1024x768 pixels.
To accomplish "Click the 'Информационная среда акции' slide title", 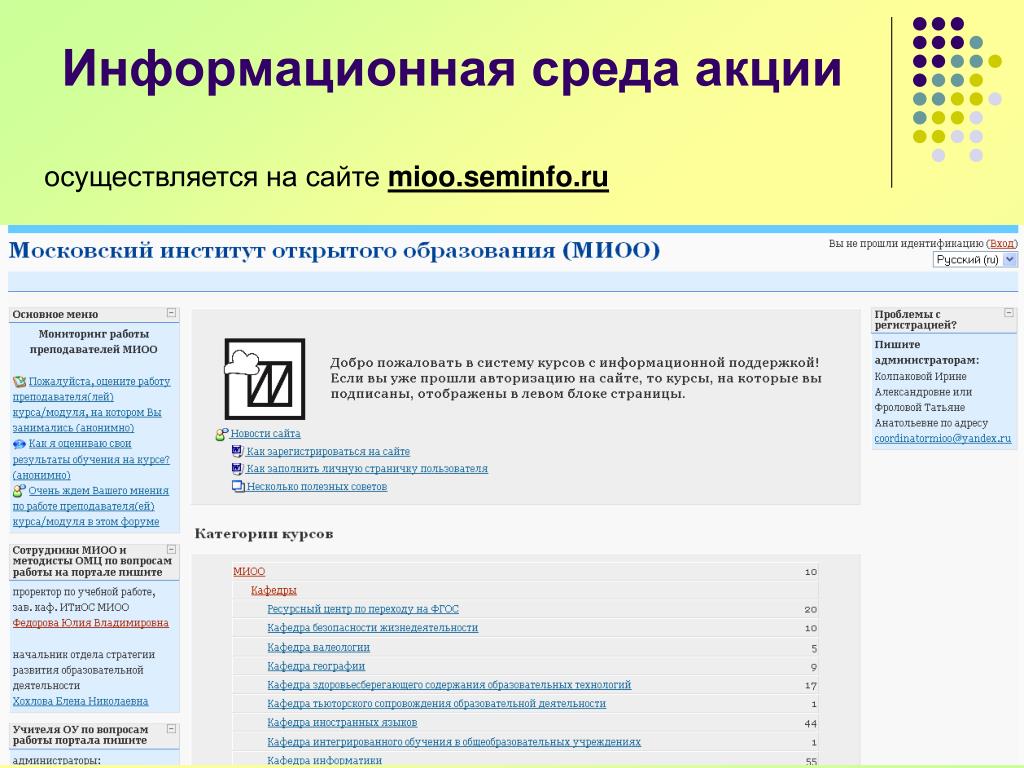I will click(452, 69).
